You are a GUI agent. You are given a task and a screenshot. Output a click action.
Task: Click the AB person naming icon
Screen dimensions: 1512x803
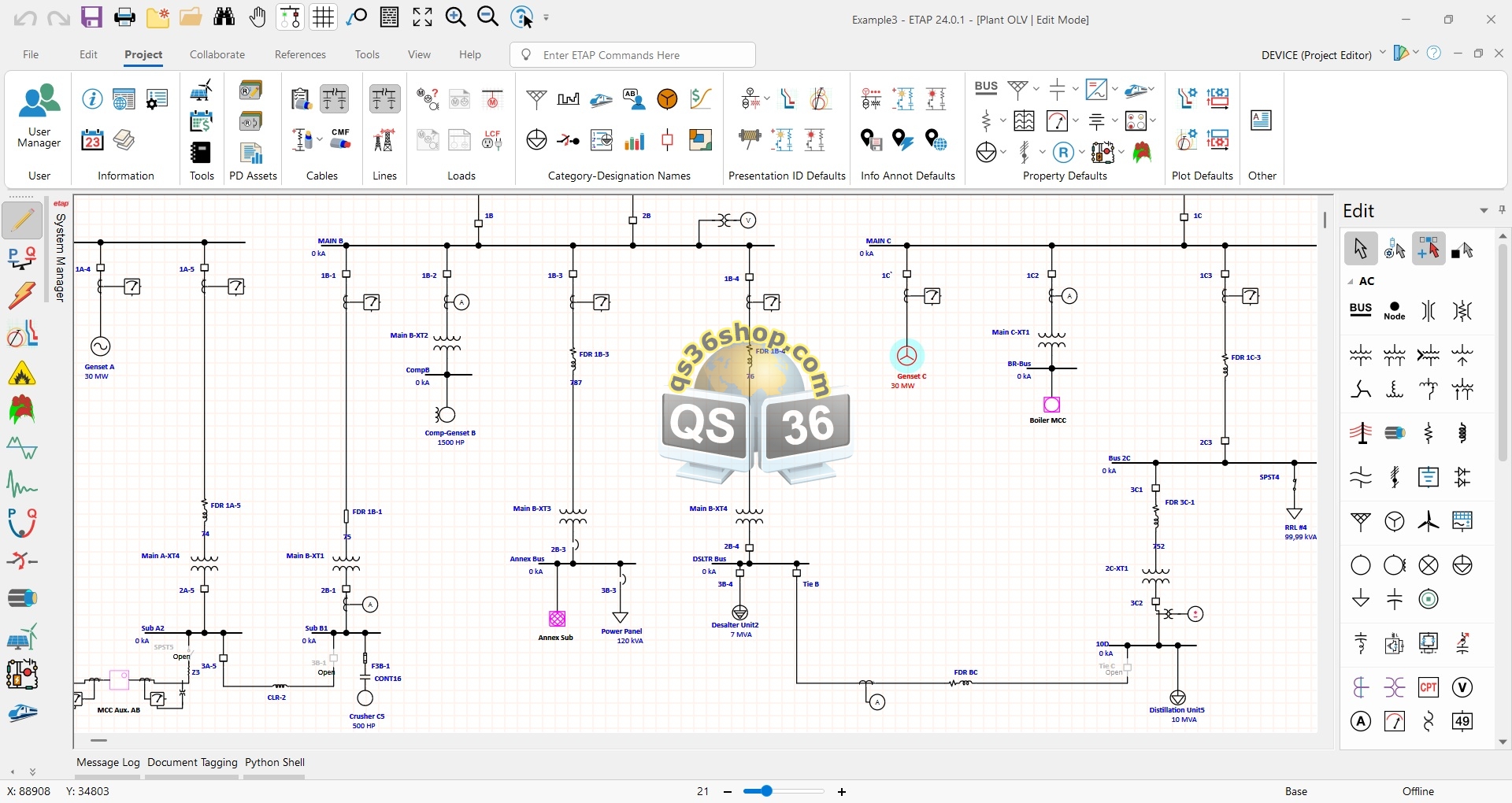(x=634, y=99)
